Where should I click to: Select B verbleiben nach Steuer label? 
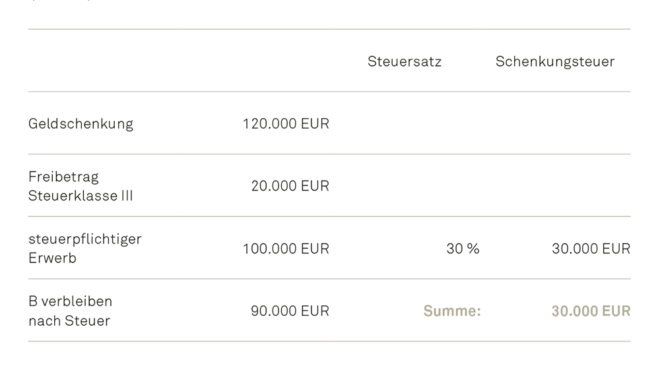click(70, 311)
